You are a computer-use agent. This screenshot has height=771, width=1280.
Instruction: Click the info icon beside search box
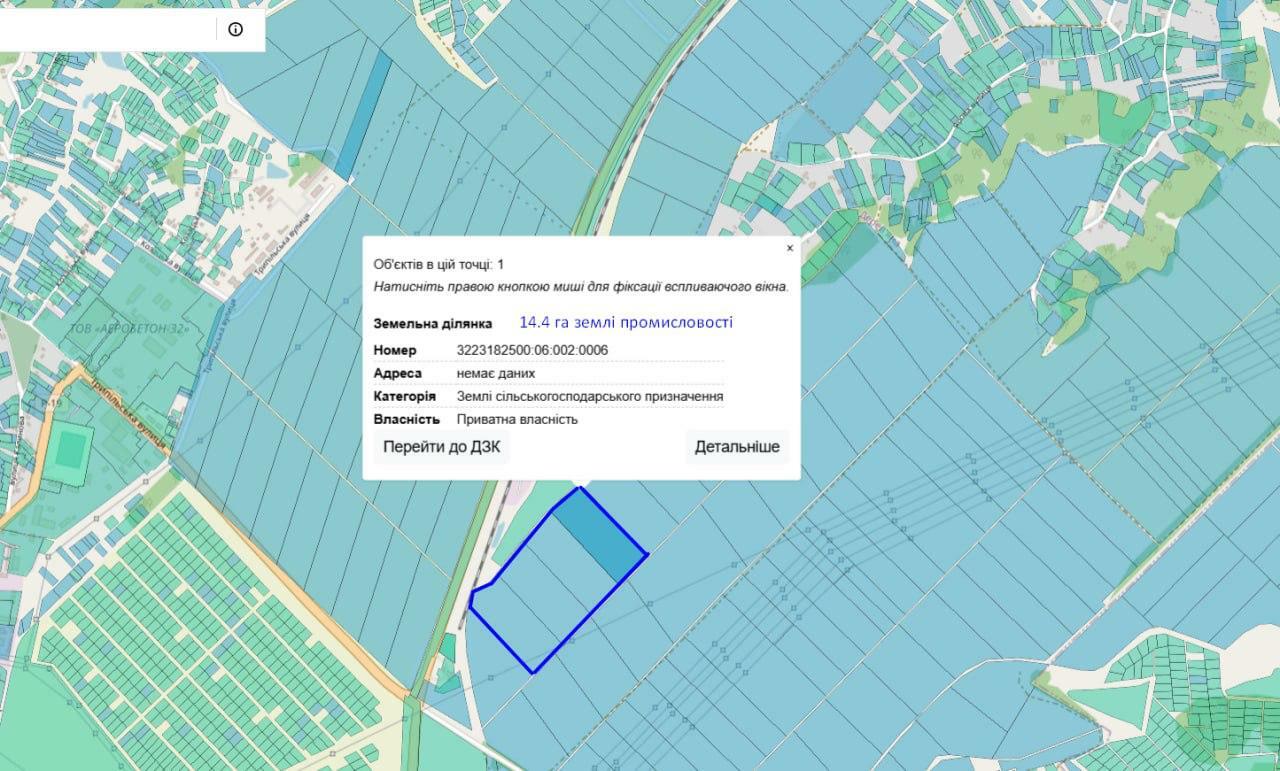236,29
